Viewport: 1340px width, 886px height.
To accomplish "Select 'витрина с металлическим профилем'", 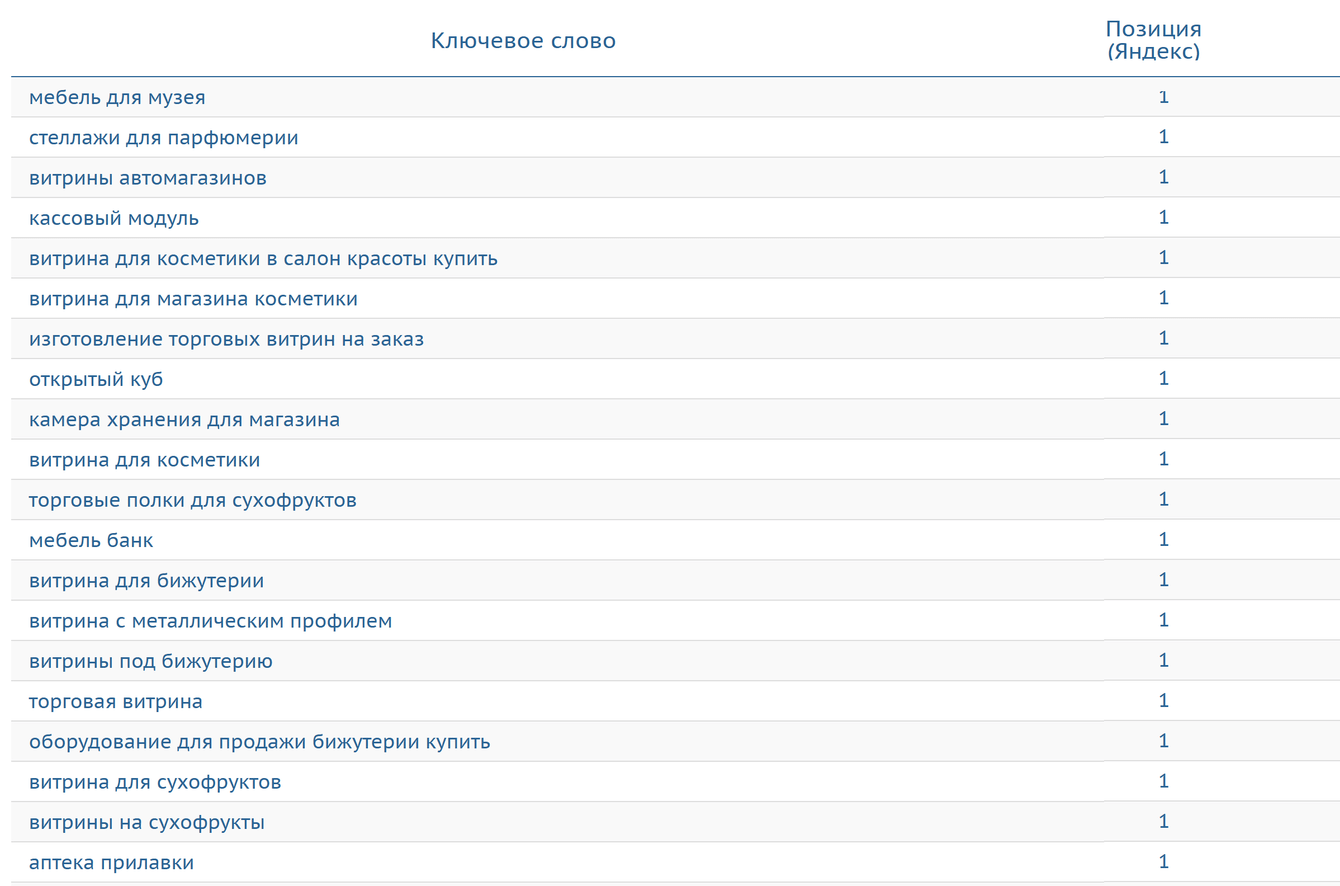I will [x=211, y=621].
